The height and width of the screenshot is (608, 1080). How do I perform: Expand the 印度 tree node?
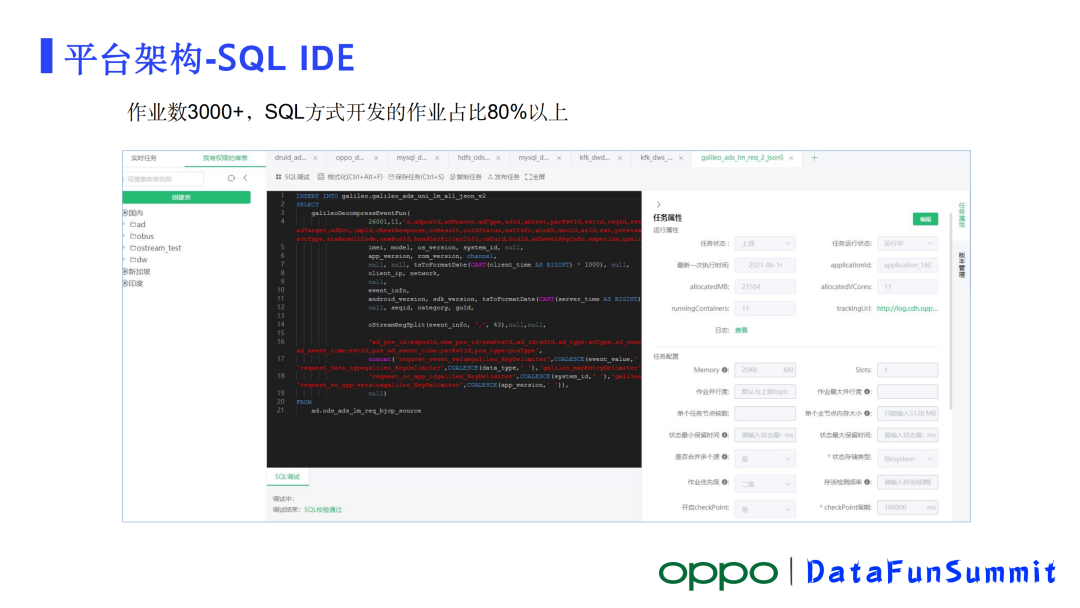125,284
